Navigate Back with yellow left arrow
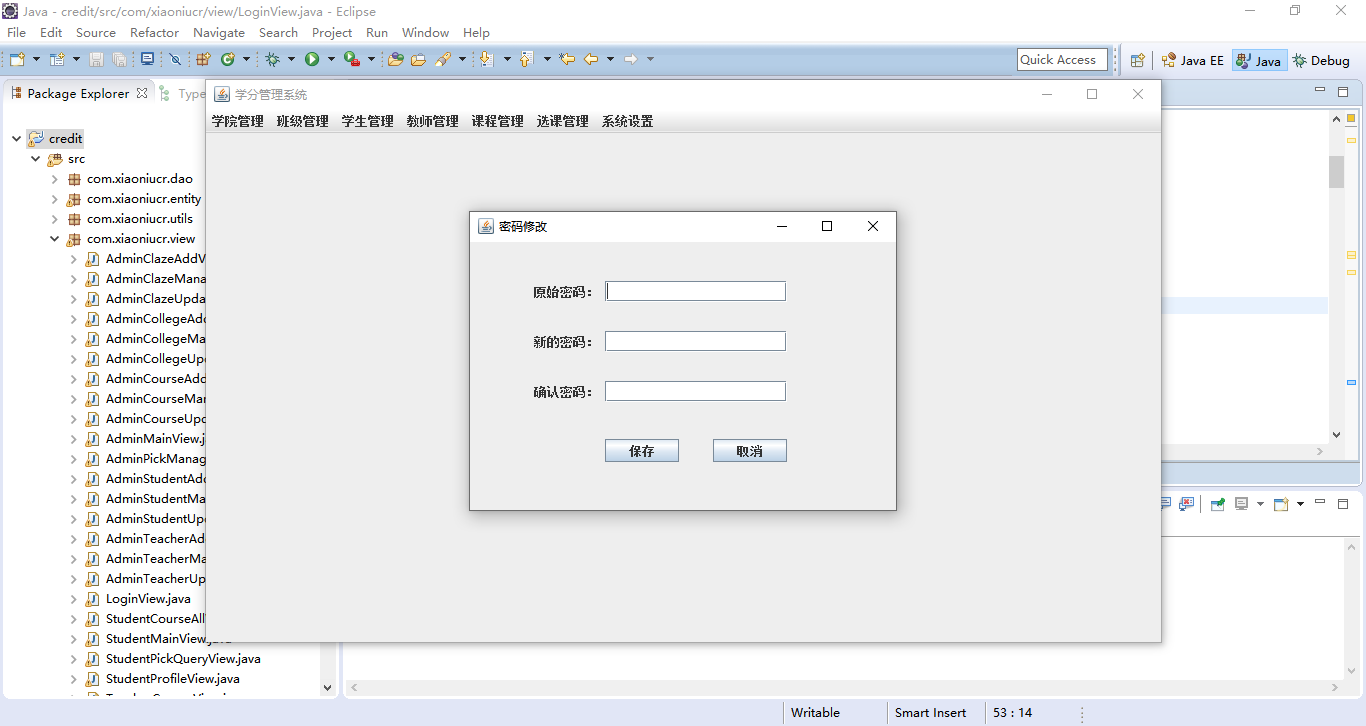The image size is (1366, 726). pos(591,60)
